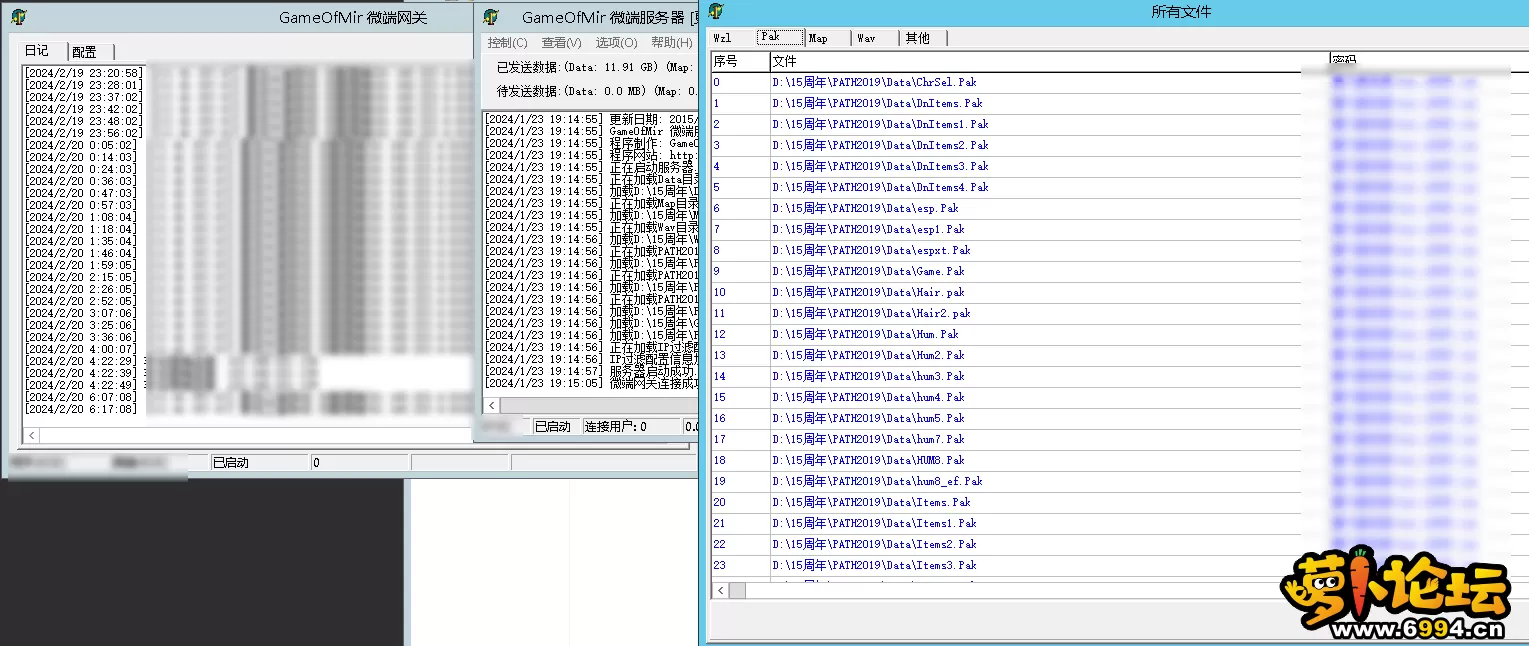The width and height of the screenshot is (1529, 646).
Task: Click gateway log horizontal scrollbar left arrow
Action: 31,435
